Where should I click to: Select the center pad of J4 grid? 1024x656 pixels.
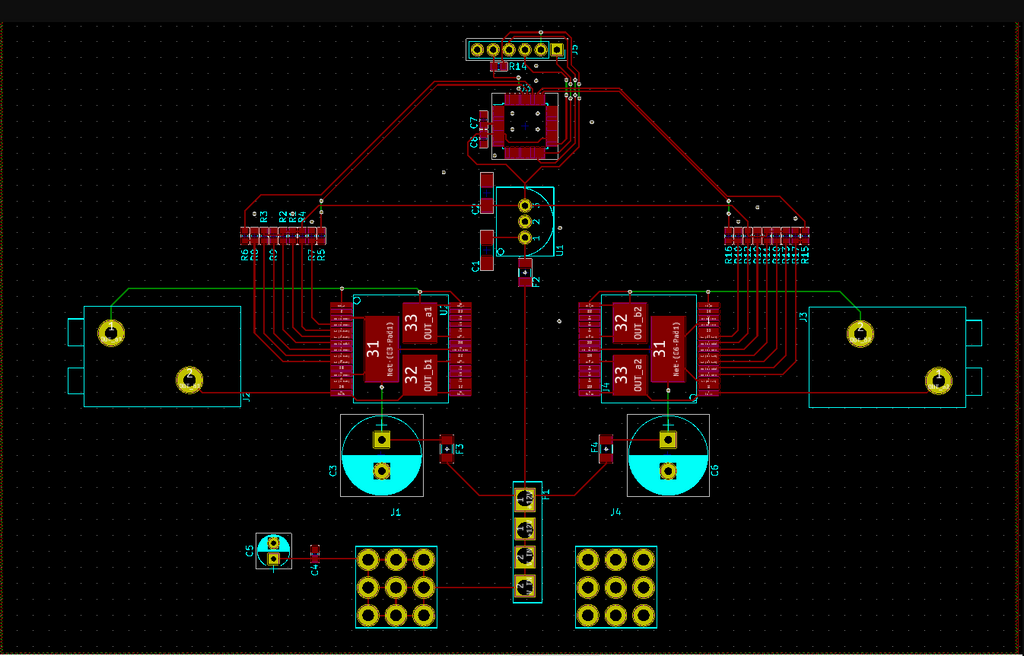[x=616, y=587]
